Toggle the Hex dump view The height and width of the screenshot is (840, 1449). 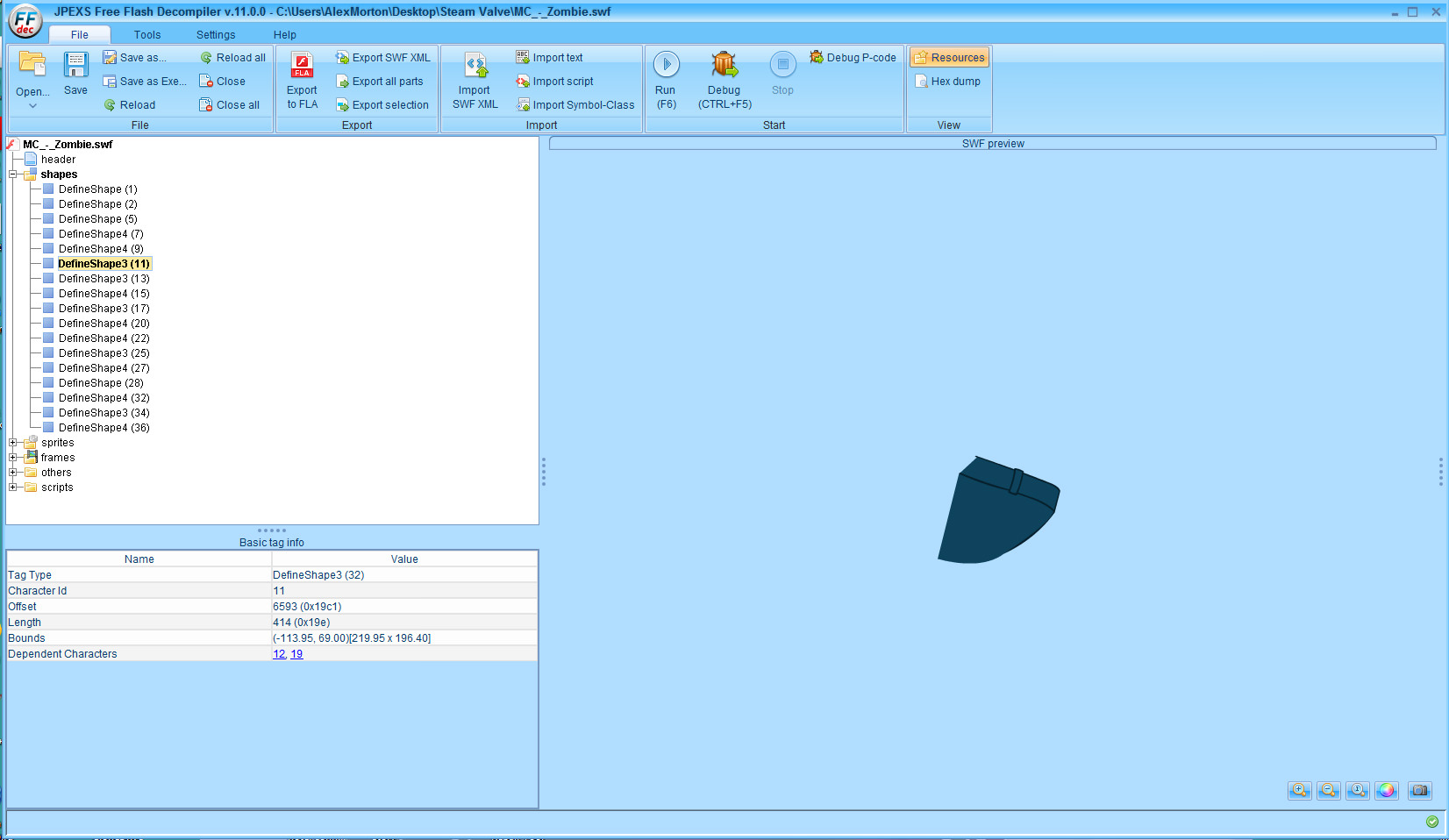click(x=947, y=82)
